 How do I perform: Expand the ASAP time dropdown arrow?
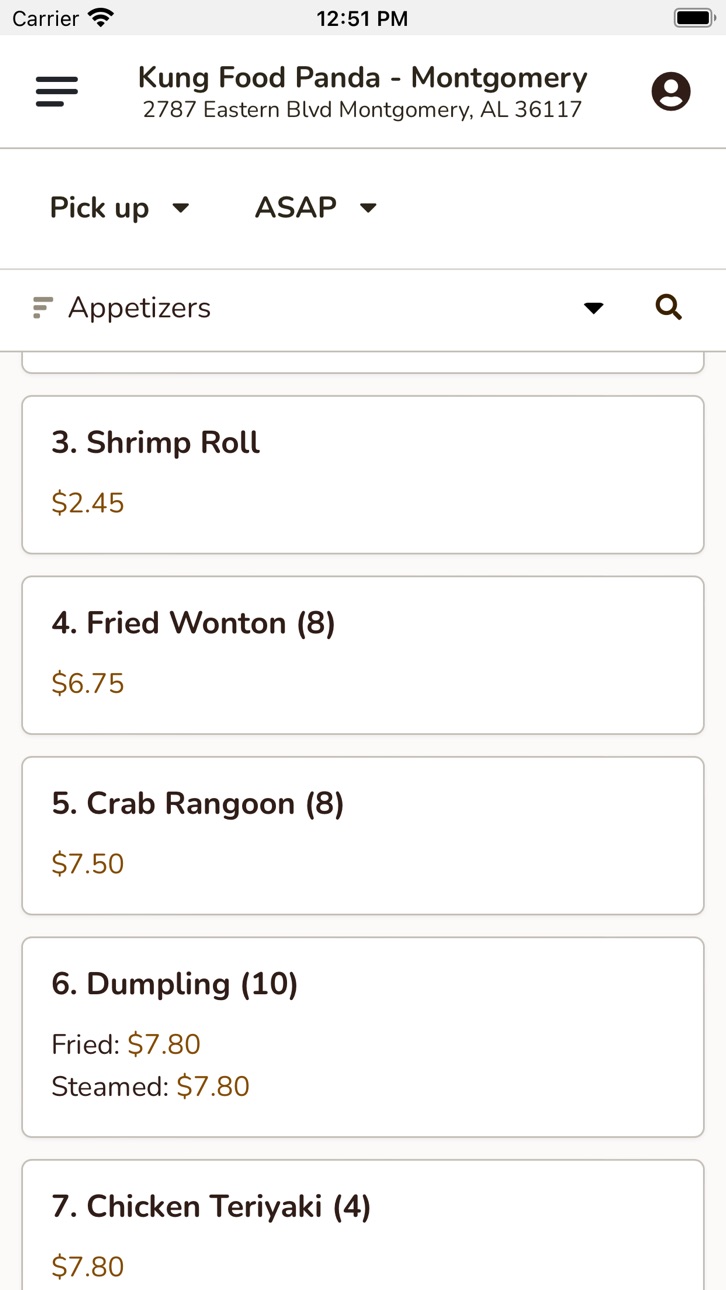pos(368,208)
